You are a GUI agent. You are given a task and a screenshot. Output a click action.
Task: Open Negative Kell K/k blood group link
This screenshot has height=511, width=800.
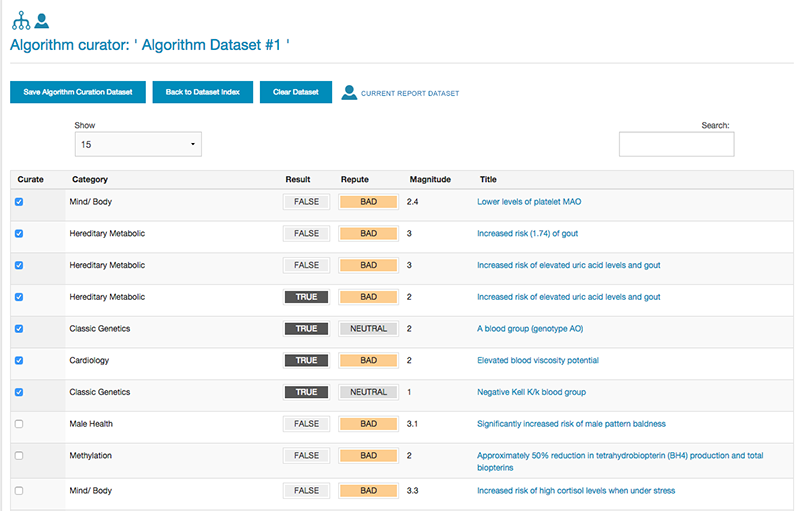tap(531, 392)
